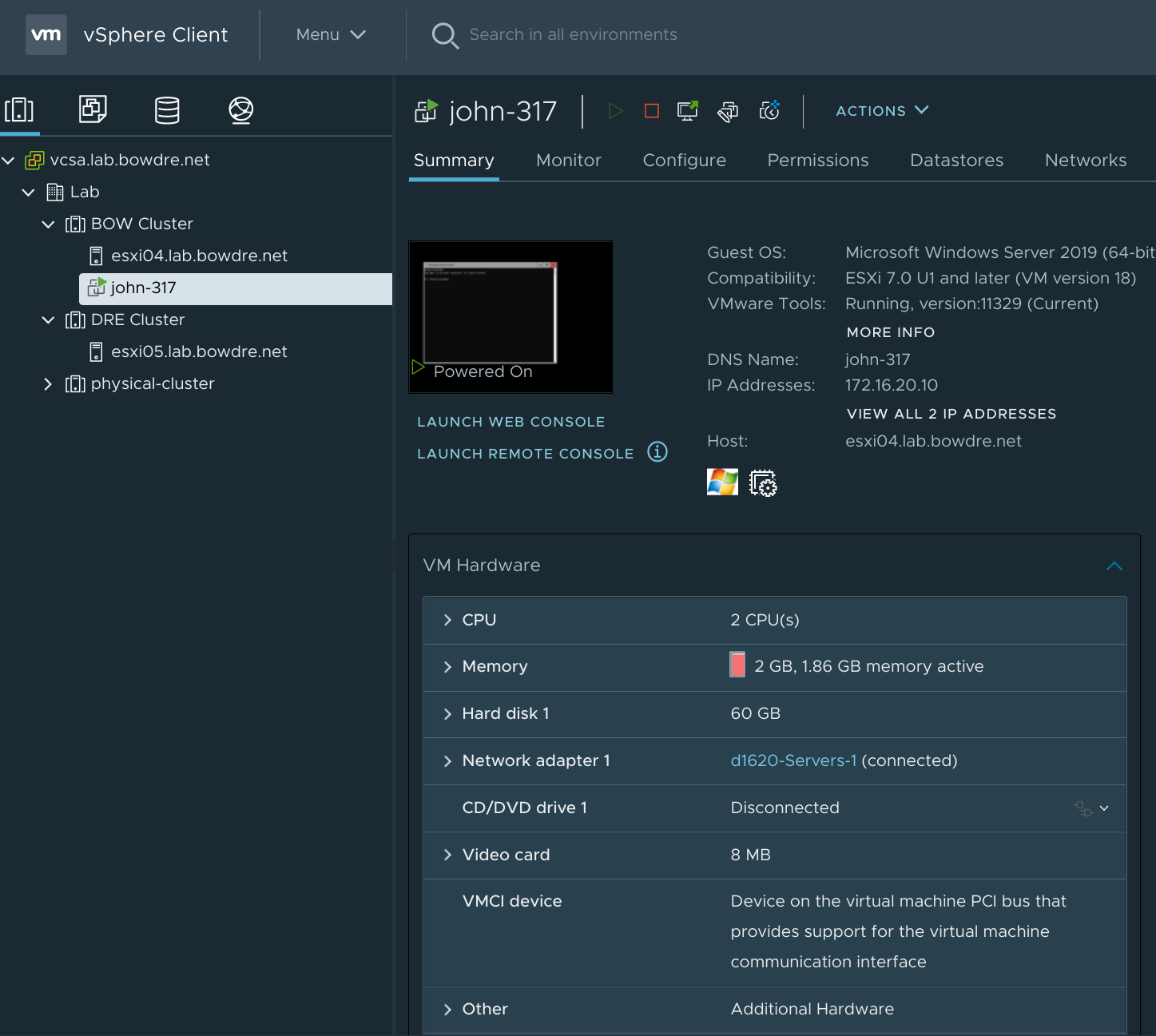Viewport: 1156px width, 1036px height.
Task: Expand the Other hardware row
Action: pos(447,1010)
